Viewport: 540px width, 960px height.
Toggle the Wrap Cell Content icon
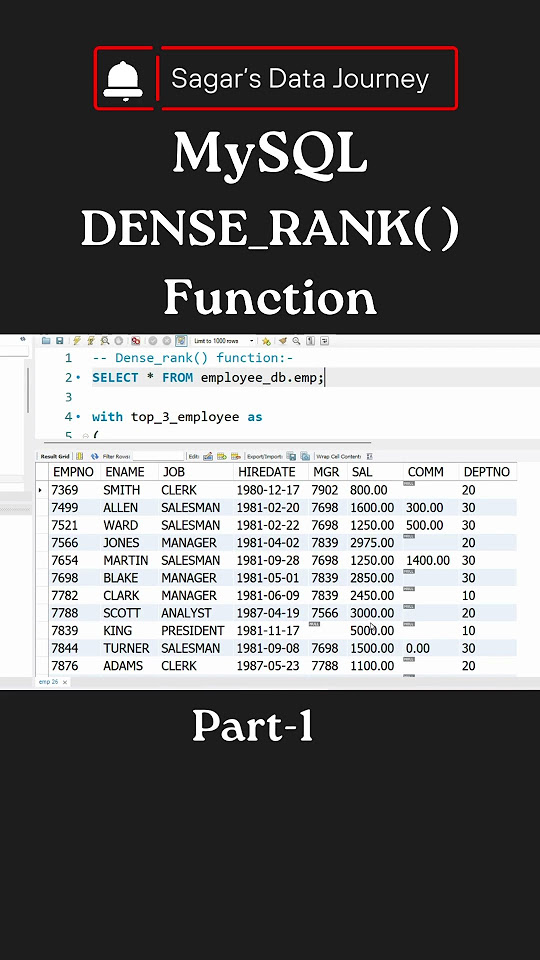click(369, 456)
